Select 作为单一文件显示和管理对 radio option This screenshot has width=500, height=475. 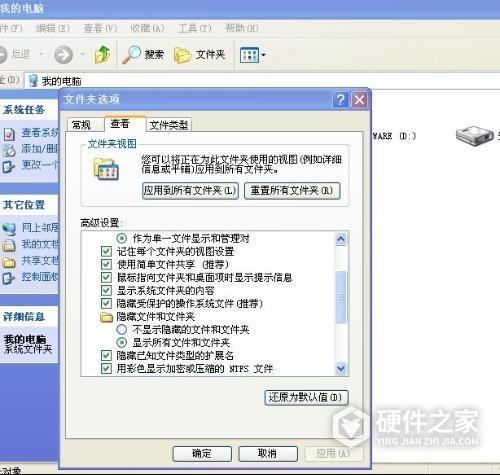122,238
